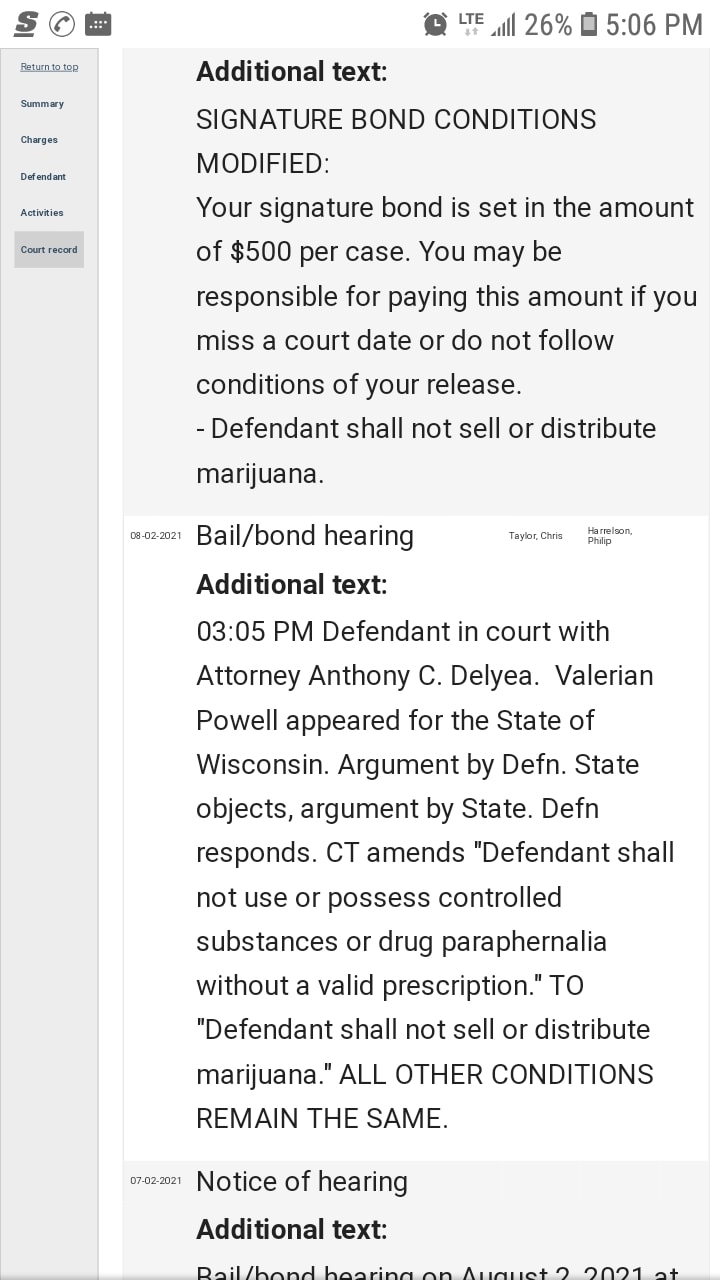Click the name Harrelson, Philip
This screenshot has width=720, height=1280.
click(610, 535)
